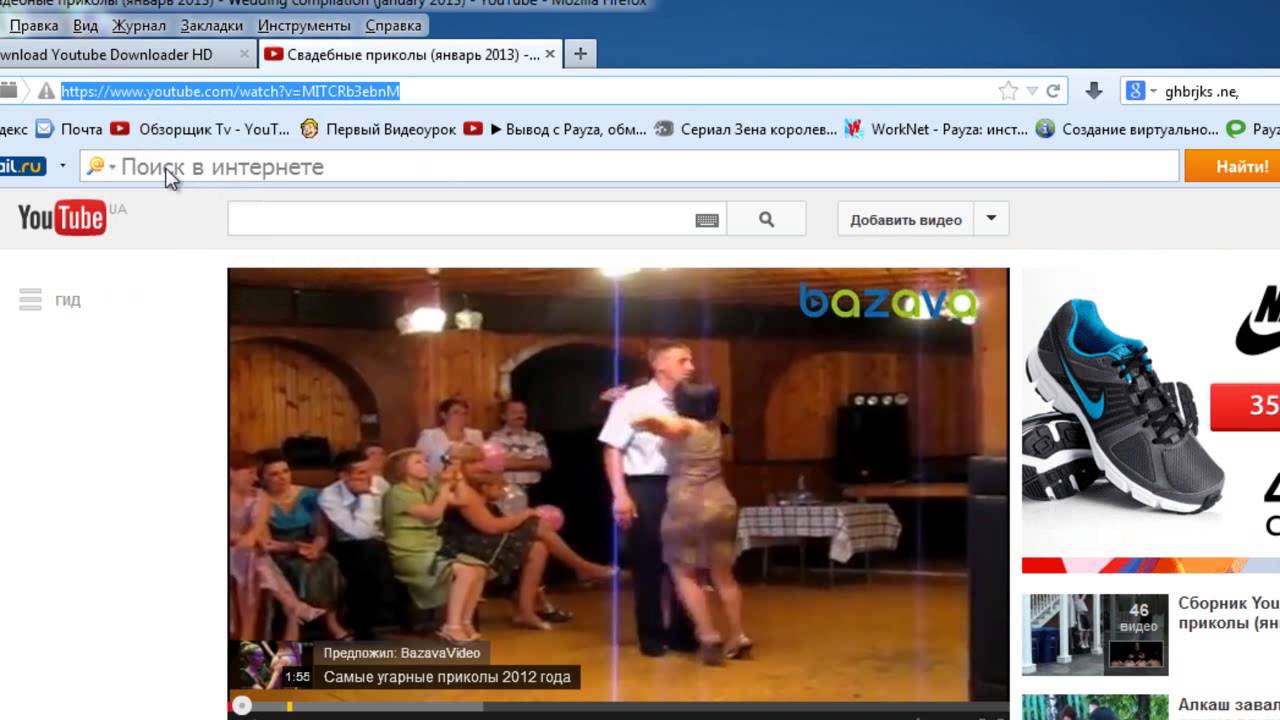The image size is (1280, 720).
Task: Open the Сериал Зена королев... bookmark
Action: [746, 129]
